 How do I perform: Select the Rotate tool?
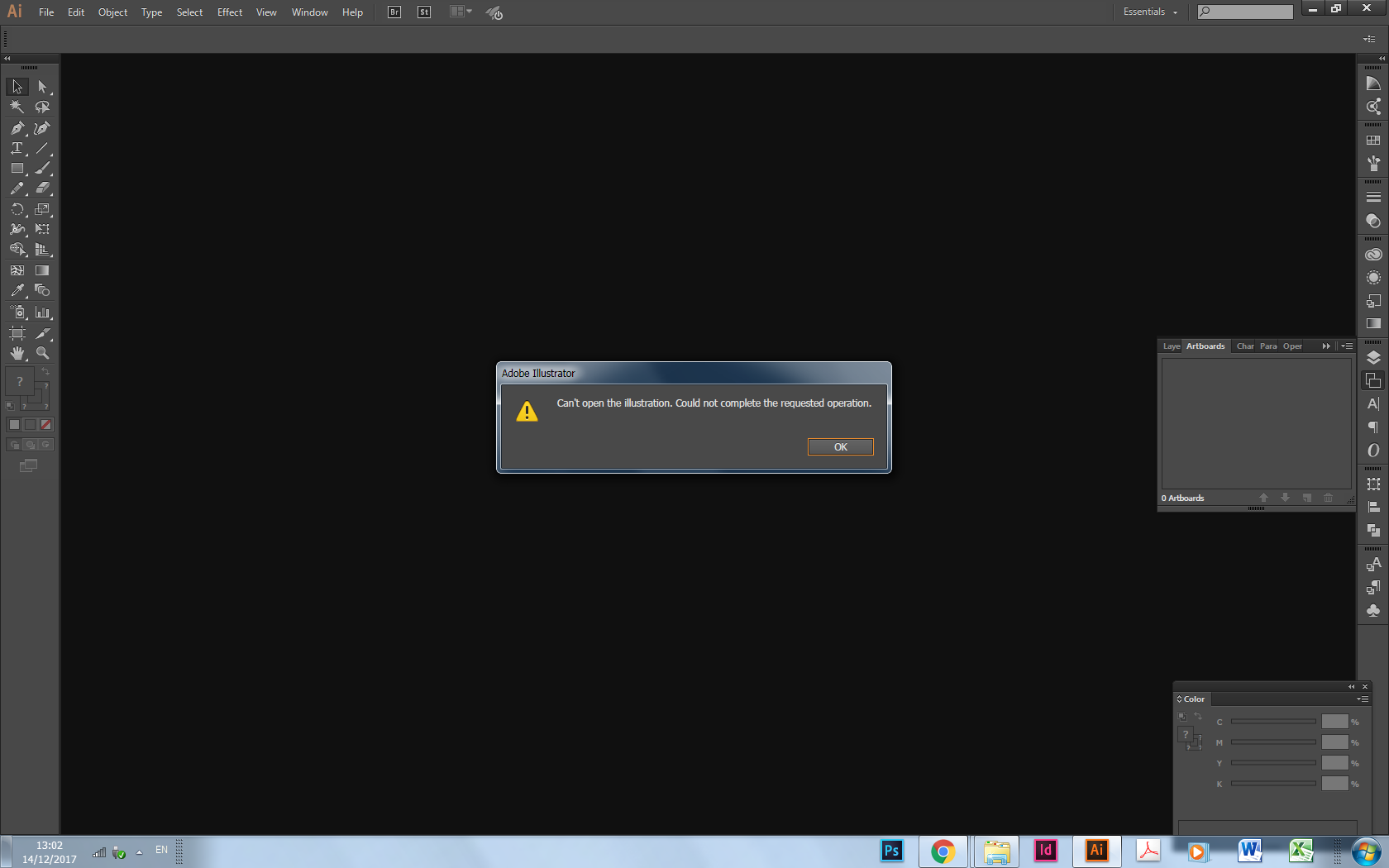coord(17,209)
